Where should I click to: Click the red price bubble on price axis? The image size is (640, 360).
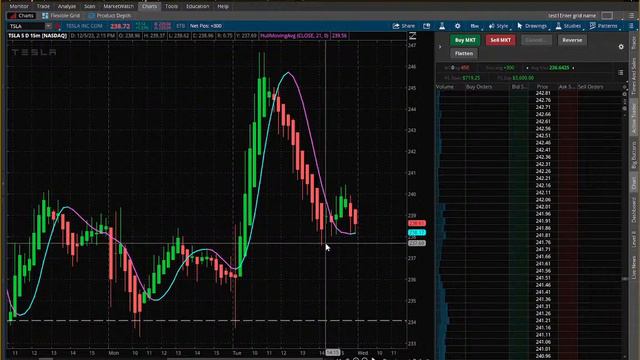[x=417, y=223]
